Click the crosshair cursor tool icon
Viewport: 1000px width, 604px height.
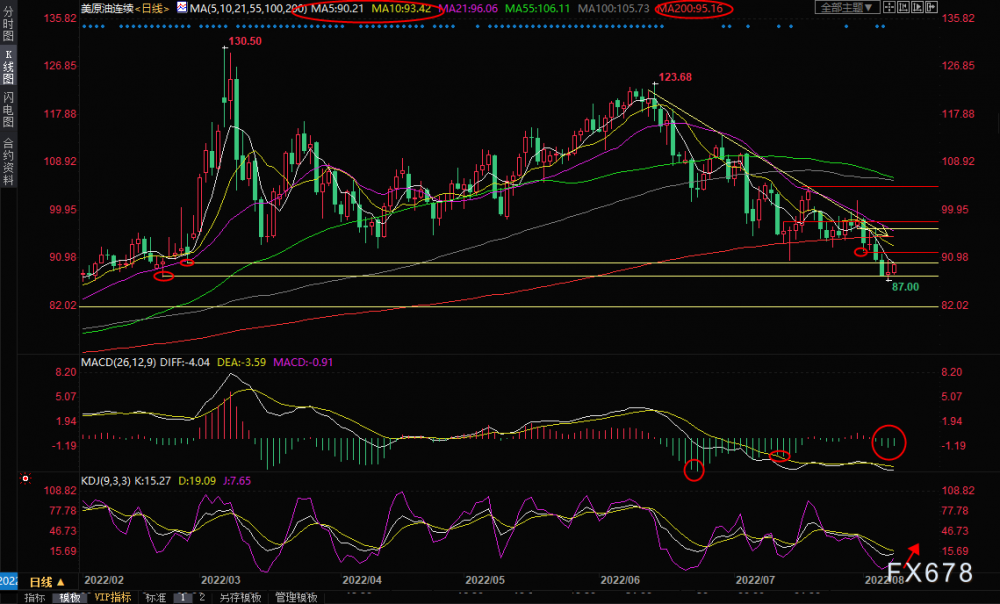(x=889, y=7)
